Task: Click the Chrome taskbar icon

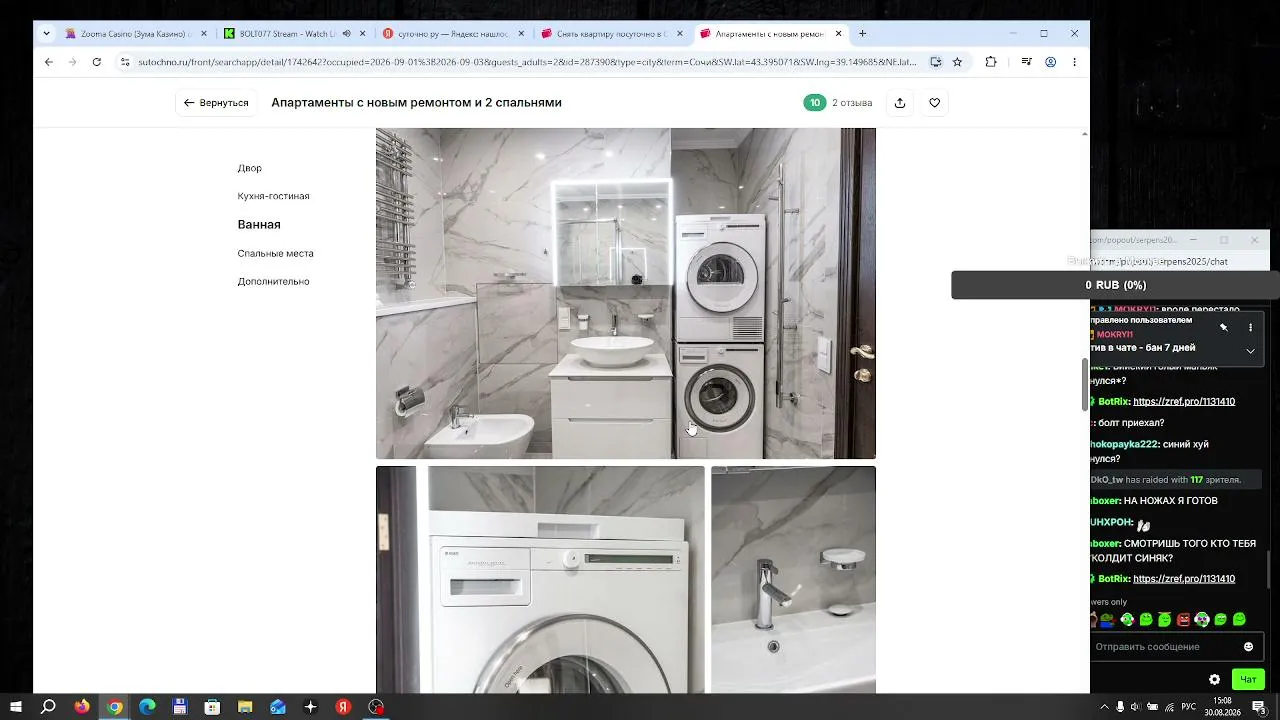Action: tap(115, 707)
